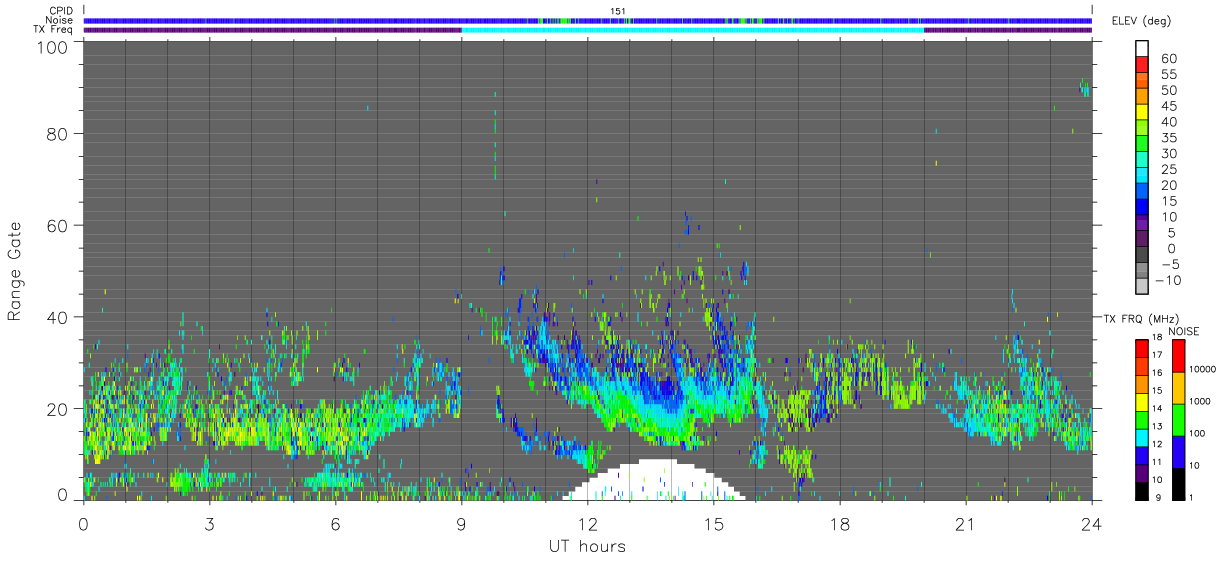
Task: Click the yellow ELEV swatch between 40 and 45
Action: (x=1142, y=113)
